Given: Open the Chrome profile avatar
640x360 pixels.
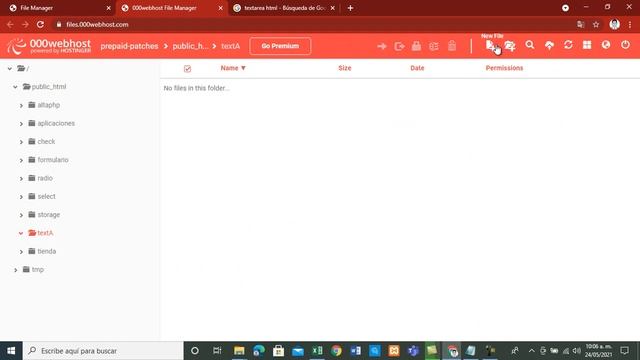Looking at the screenshot, I should [x=614, y=24].
